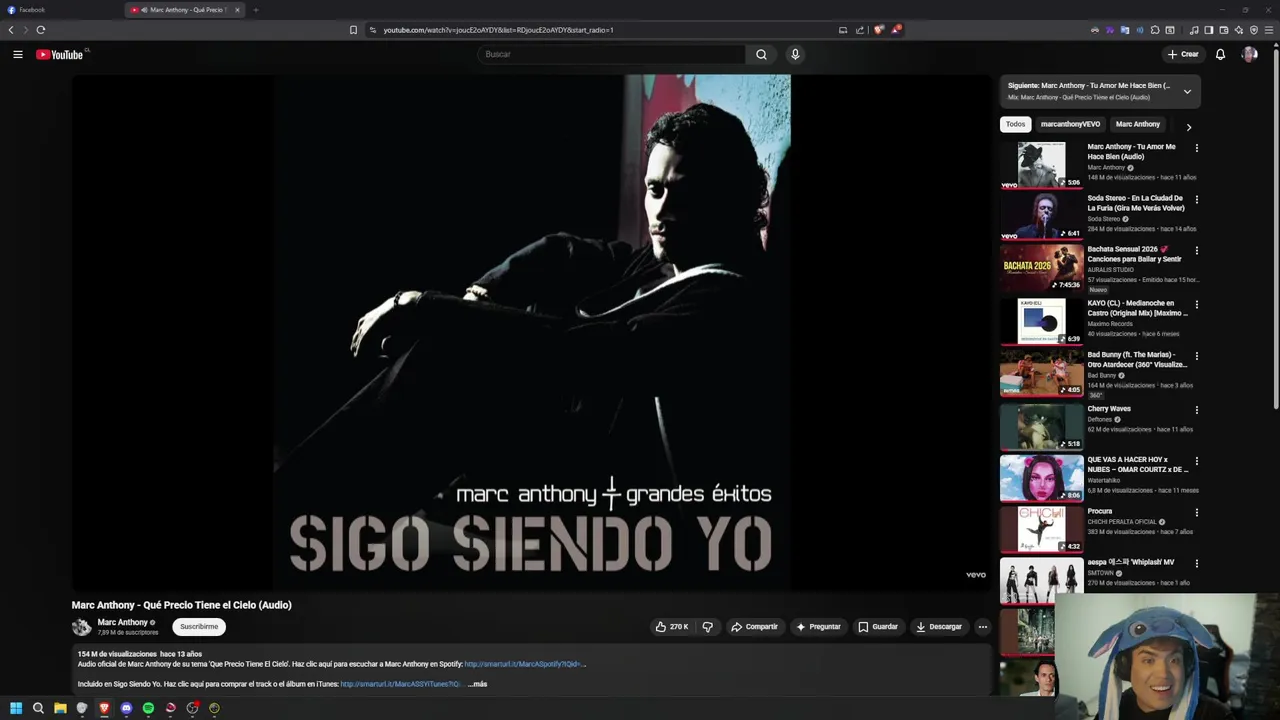Open Tu Amor Me Hace Bien thumbnail

[x=1041, y=165]
